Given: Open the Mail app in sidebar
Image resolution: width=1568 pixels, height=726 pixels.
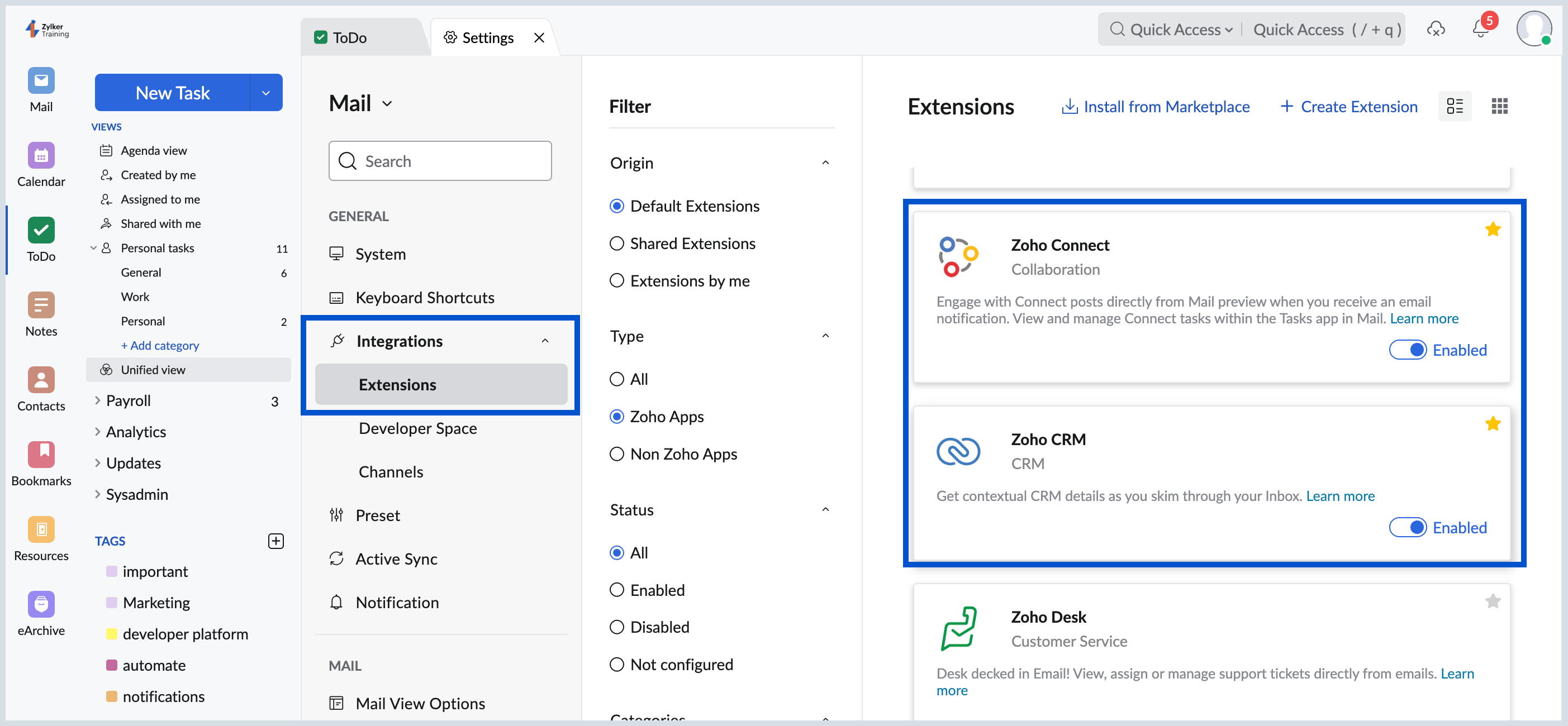Looking at the screenshot, I should [x=41, y=80].
